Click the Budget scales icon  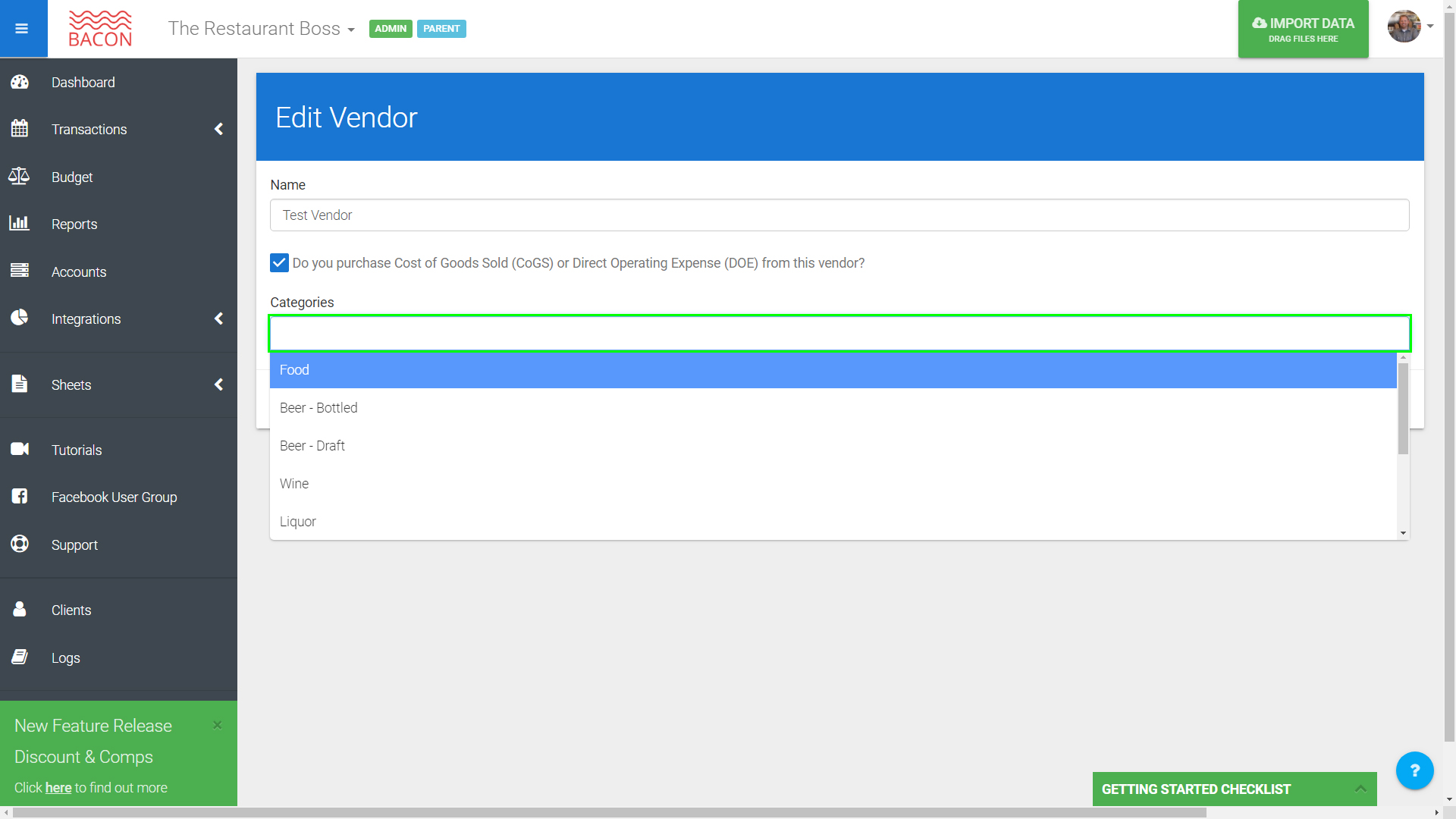(19, 177)
